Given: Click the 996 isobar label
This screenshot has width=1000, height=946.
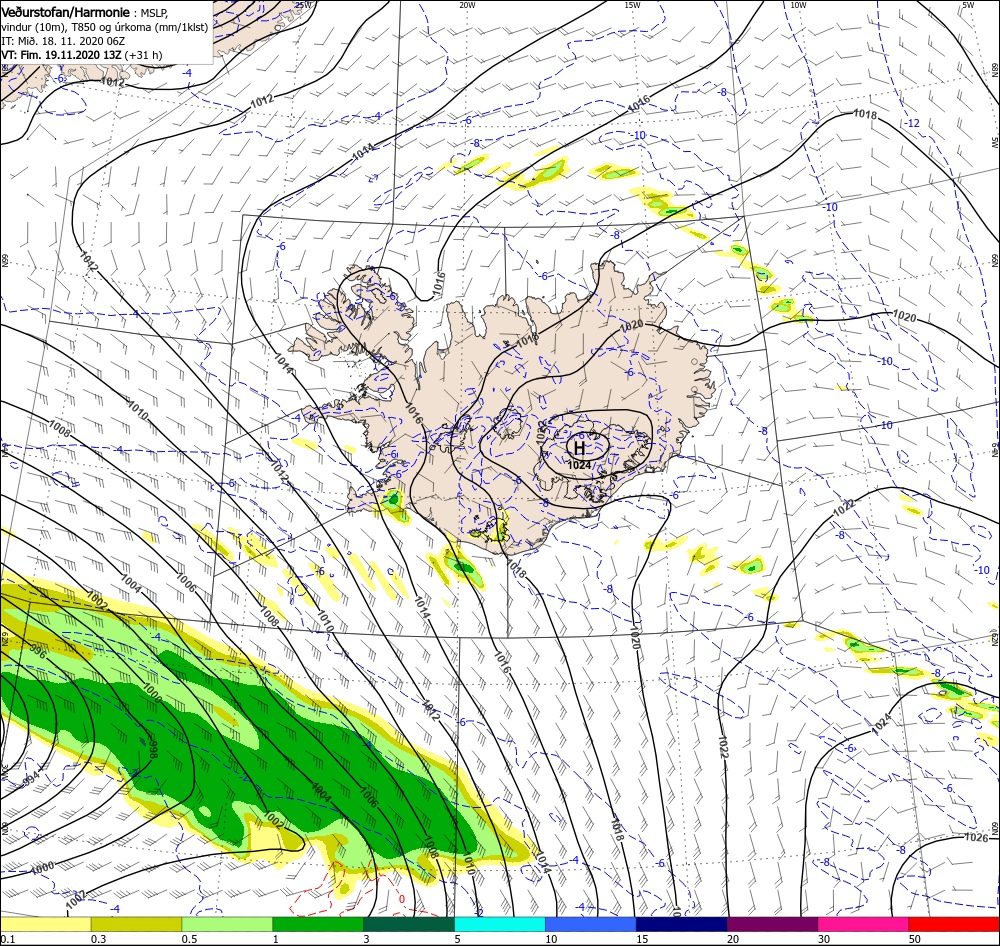Looking at the screenshot, I should 38,651.
